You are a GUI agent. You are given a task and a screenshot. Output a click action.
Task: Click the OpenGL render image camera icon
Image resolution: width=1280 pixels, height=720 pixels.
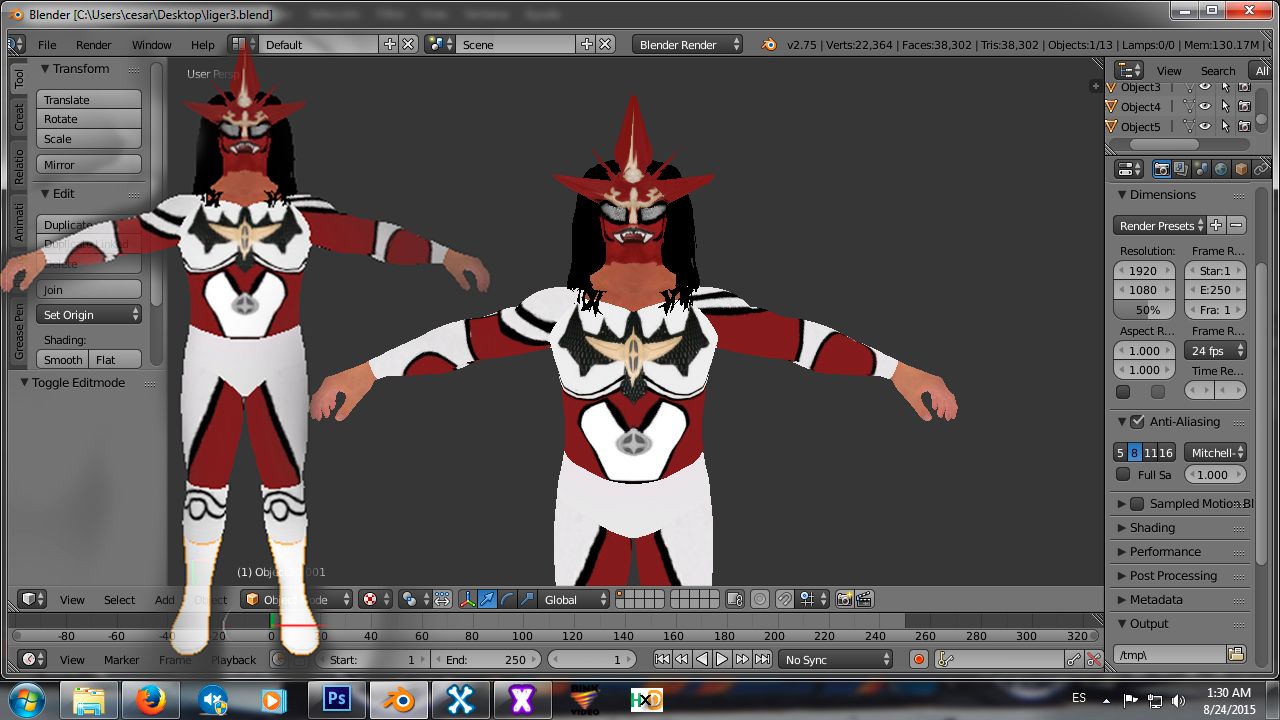[845, 599]
